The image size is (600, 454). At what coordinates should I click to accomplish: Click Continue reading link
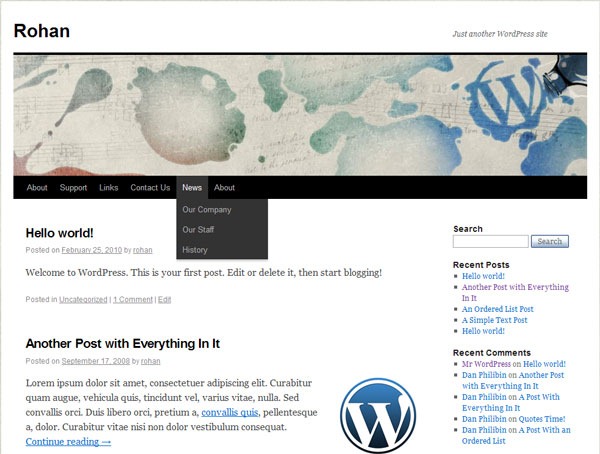(68, 441)
